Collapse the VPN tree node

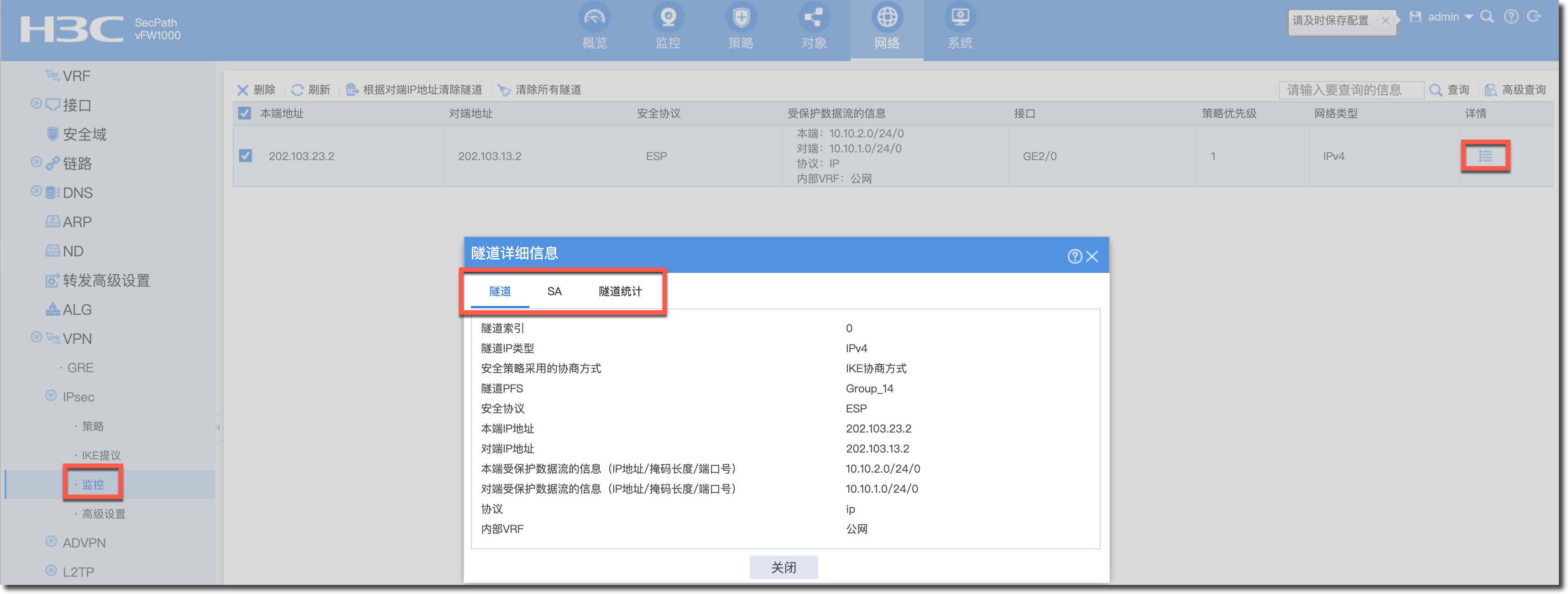click(37, 337)
